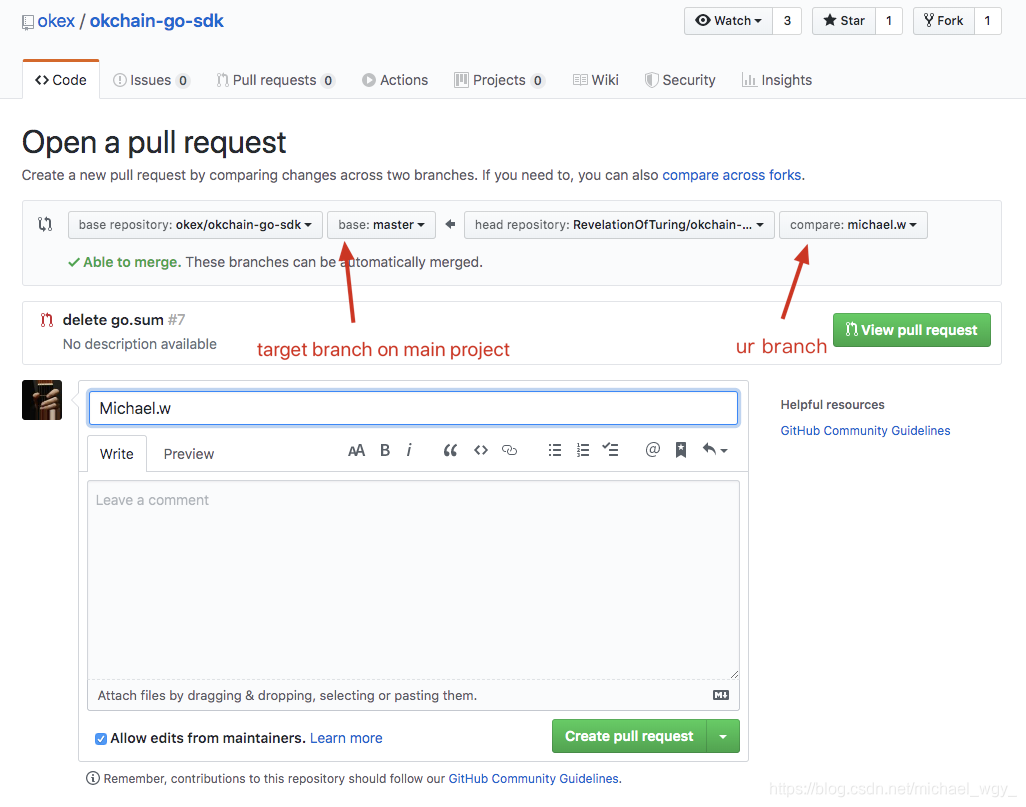The height and width of the screenshot is (807, 1026).
Task: Expand the Create pull request options arrow
Action: 723,736
